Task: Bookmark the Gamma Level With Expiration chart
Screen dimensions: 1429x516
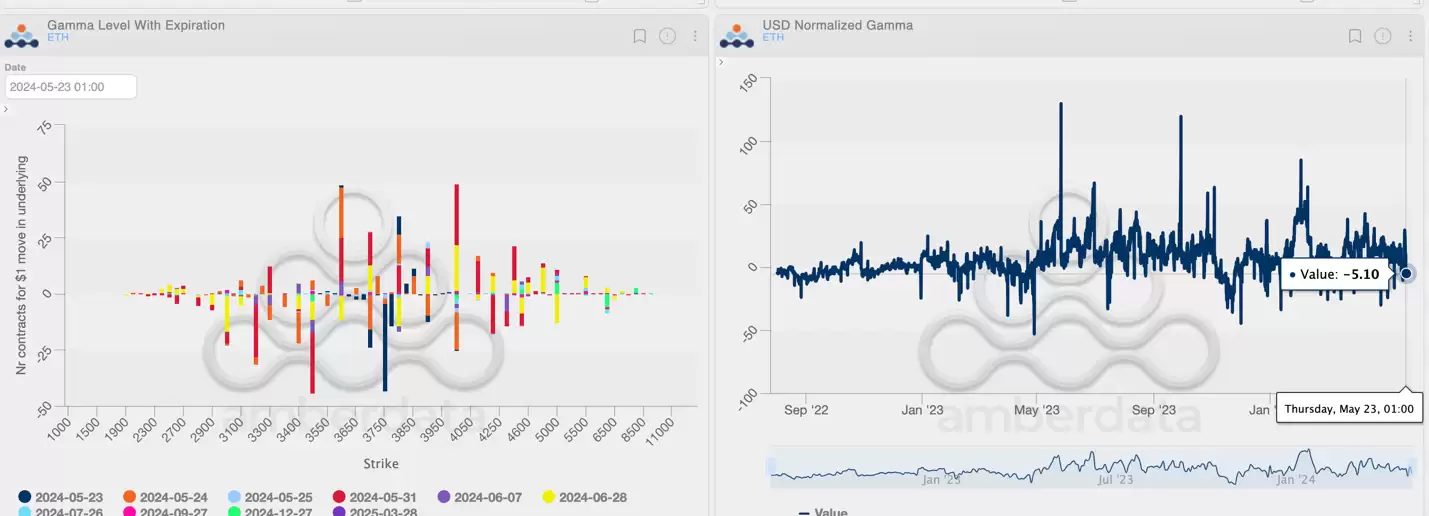Action: coord(640,36)
